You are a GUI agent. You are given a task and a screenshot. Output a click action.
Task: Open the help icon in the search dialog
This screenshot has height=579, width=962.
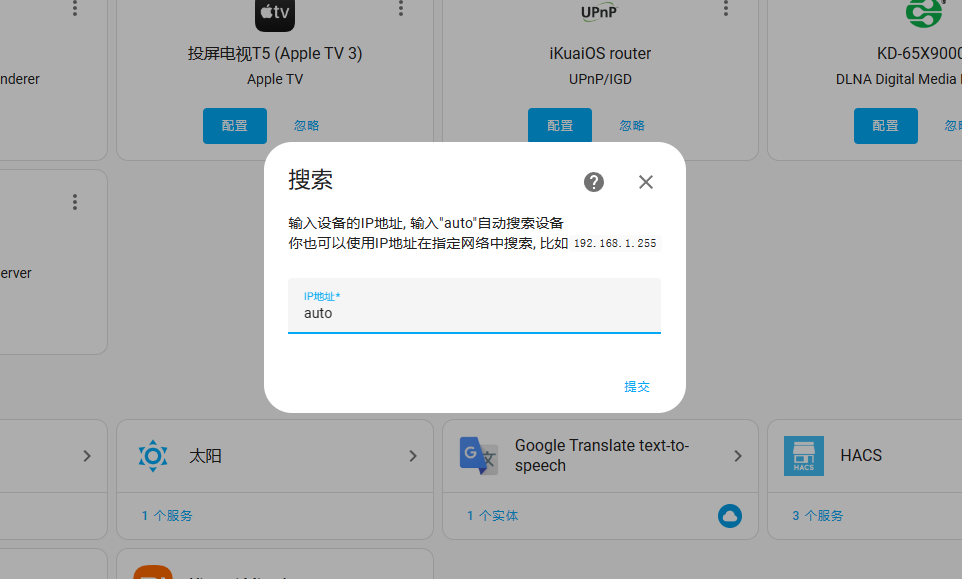coord(593,182)
